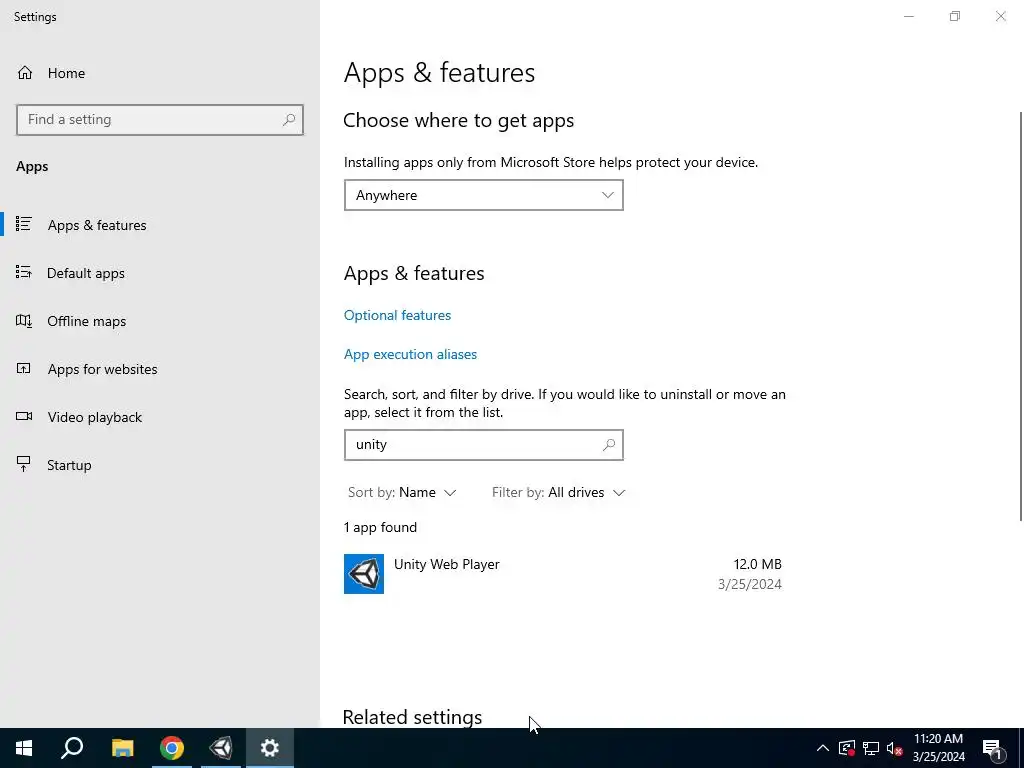
Task: Open the Windows Start menu
Action: [24, 748]
